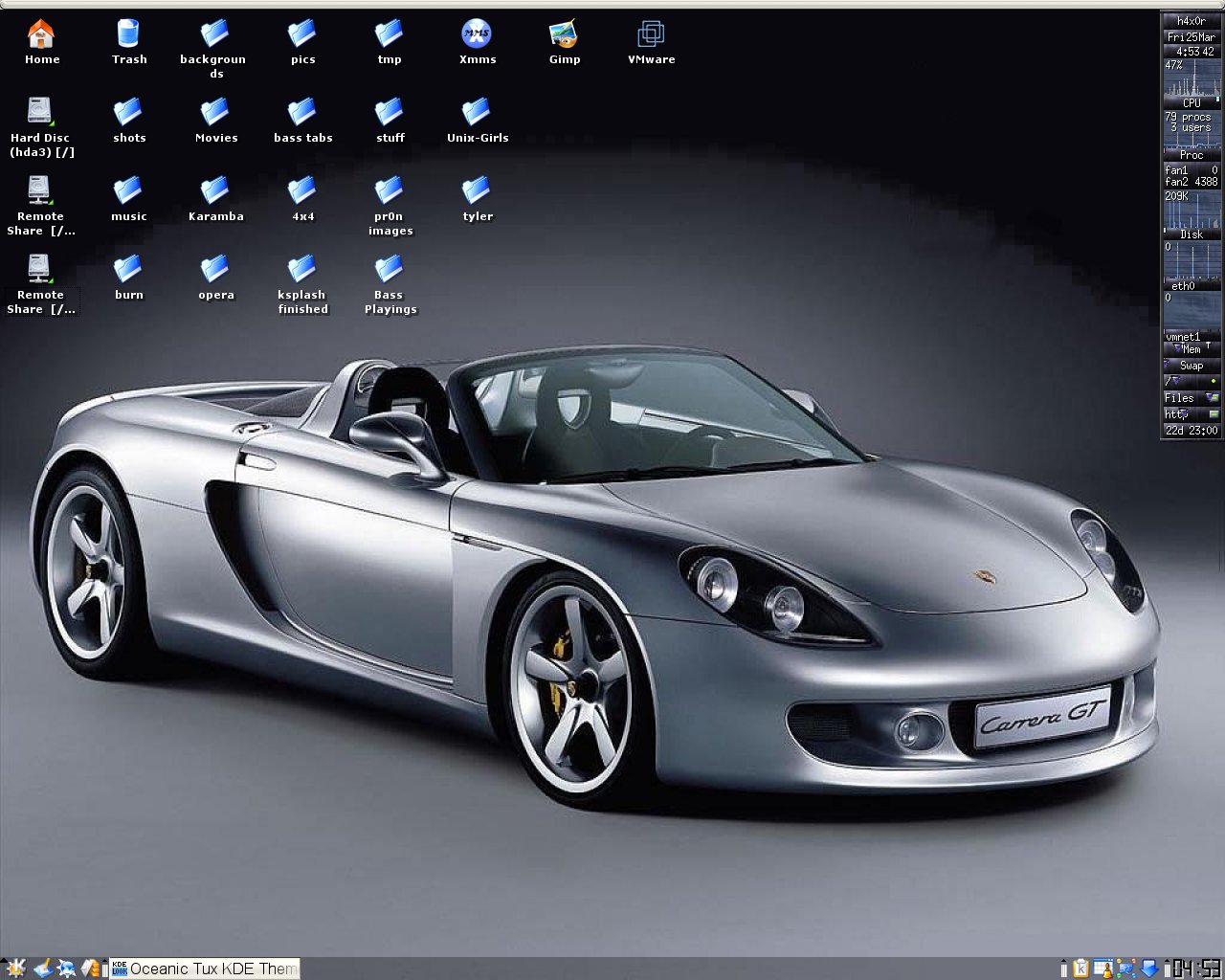This screenshot has height=980, width=1225.
Task: Open the shots folder
Action: pyautogui.click(x=128, y=121)
